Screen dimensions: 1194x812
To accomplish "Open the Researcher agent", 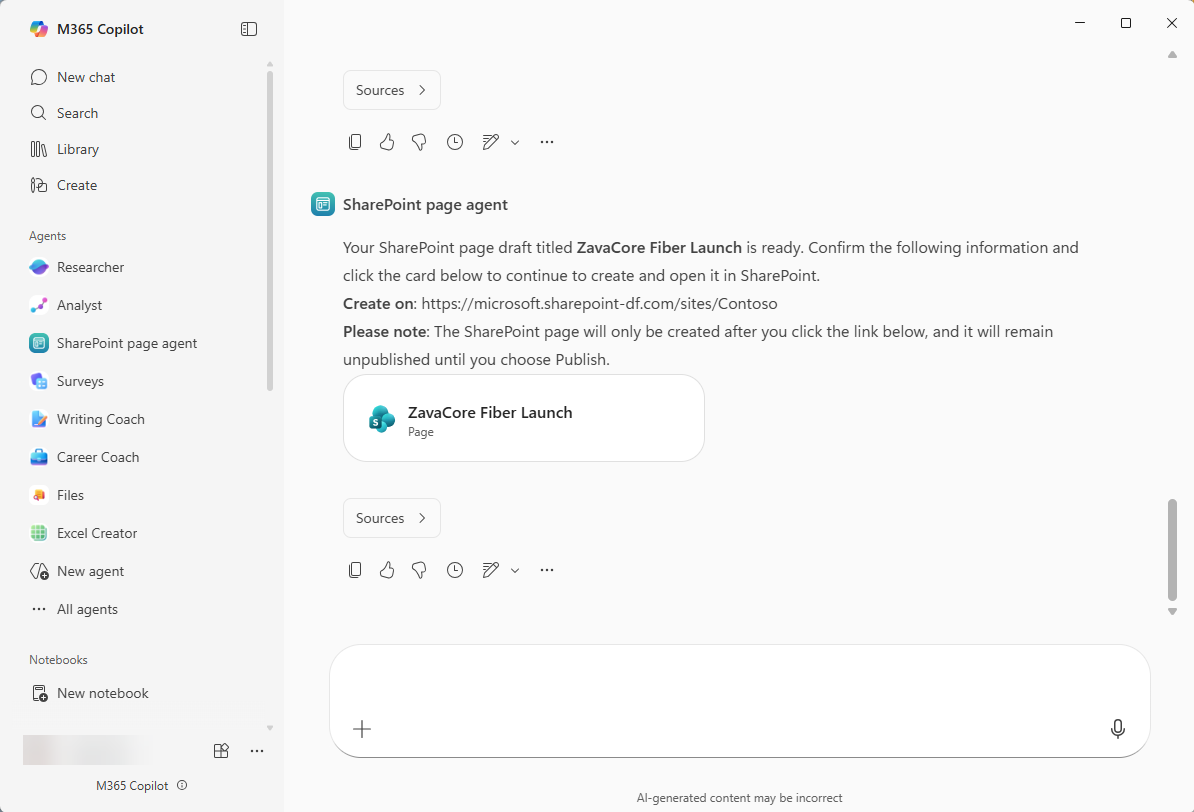I will (x=90, y=267).
